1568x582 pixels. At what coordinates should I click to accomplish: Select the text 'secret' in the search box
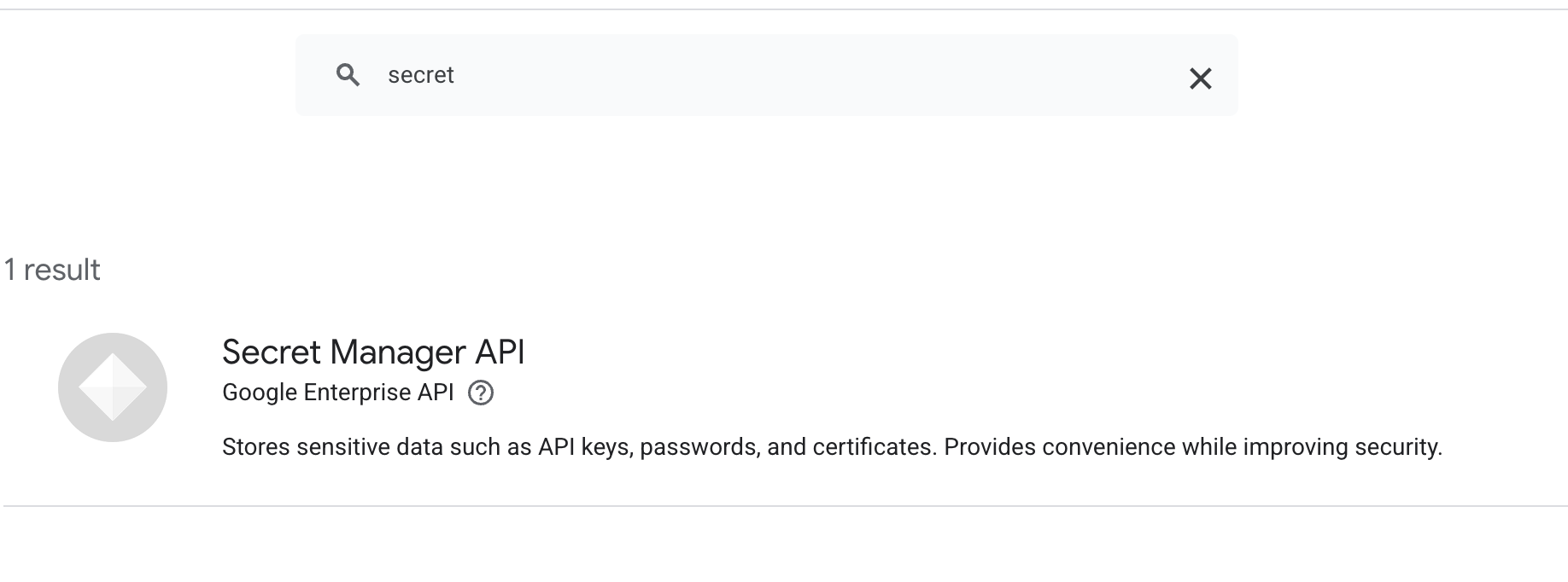coord(420,75)
